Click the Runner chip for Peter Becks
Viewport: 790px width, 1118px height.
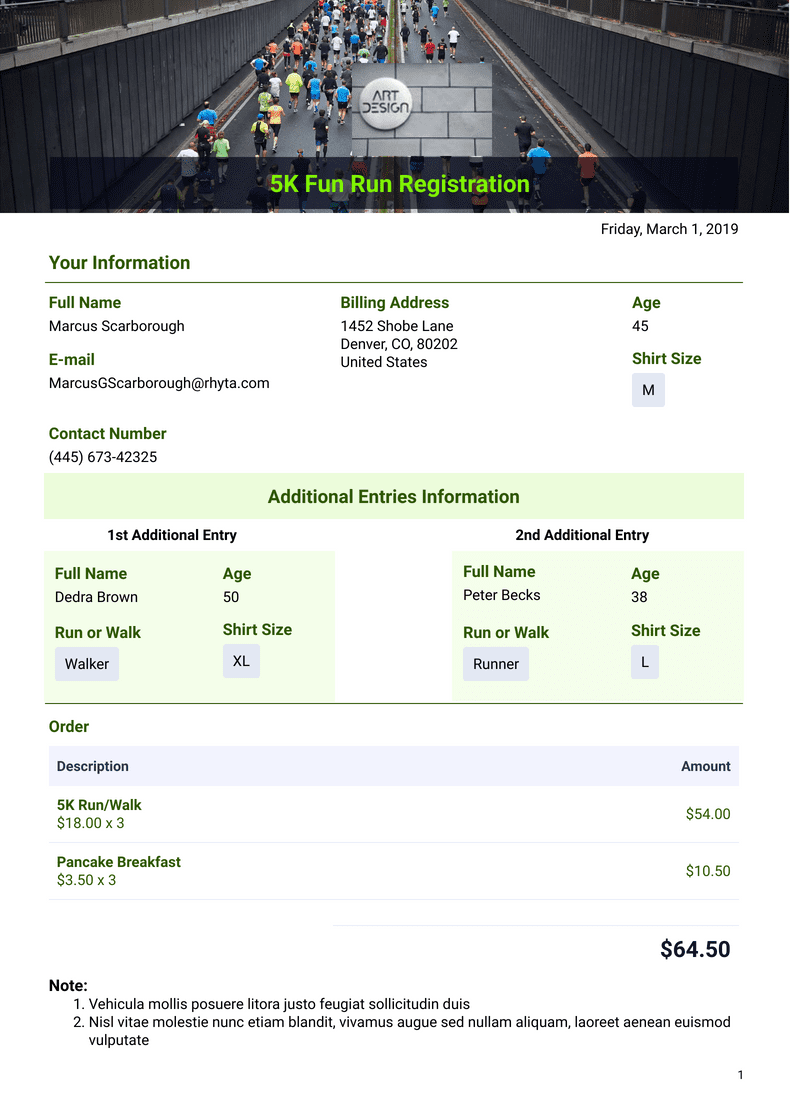click(x=496, y=664)
